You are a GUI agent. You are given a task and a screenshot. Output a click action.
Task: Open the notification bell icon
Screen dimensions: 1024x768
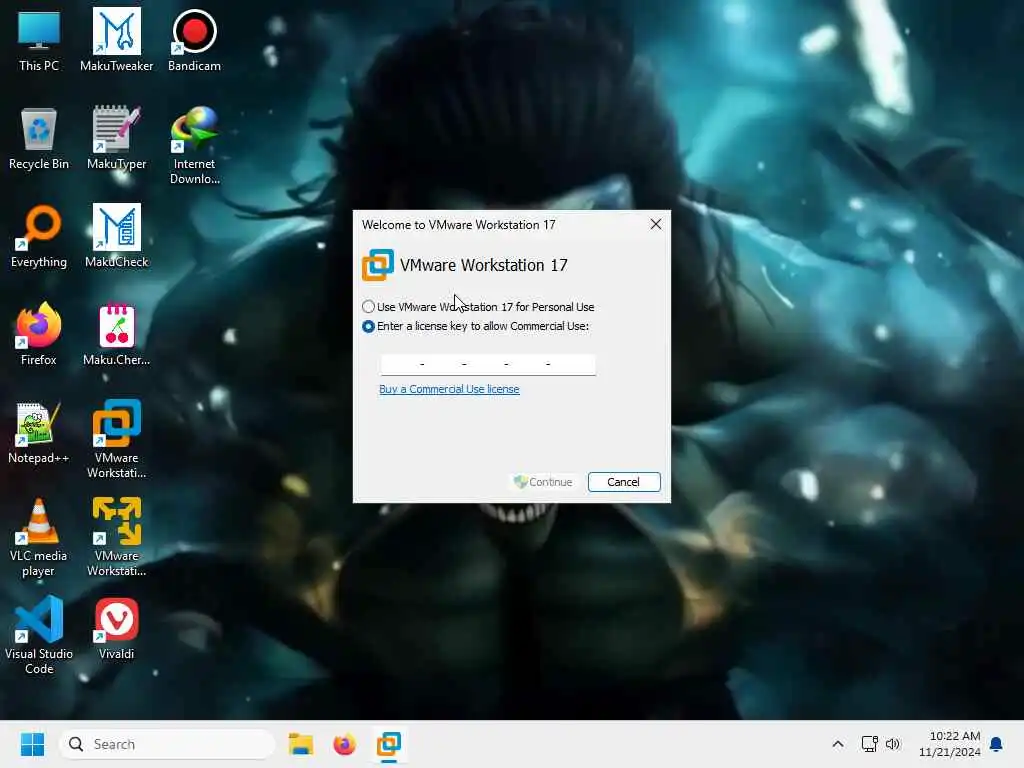996,744
